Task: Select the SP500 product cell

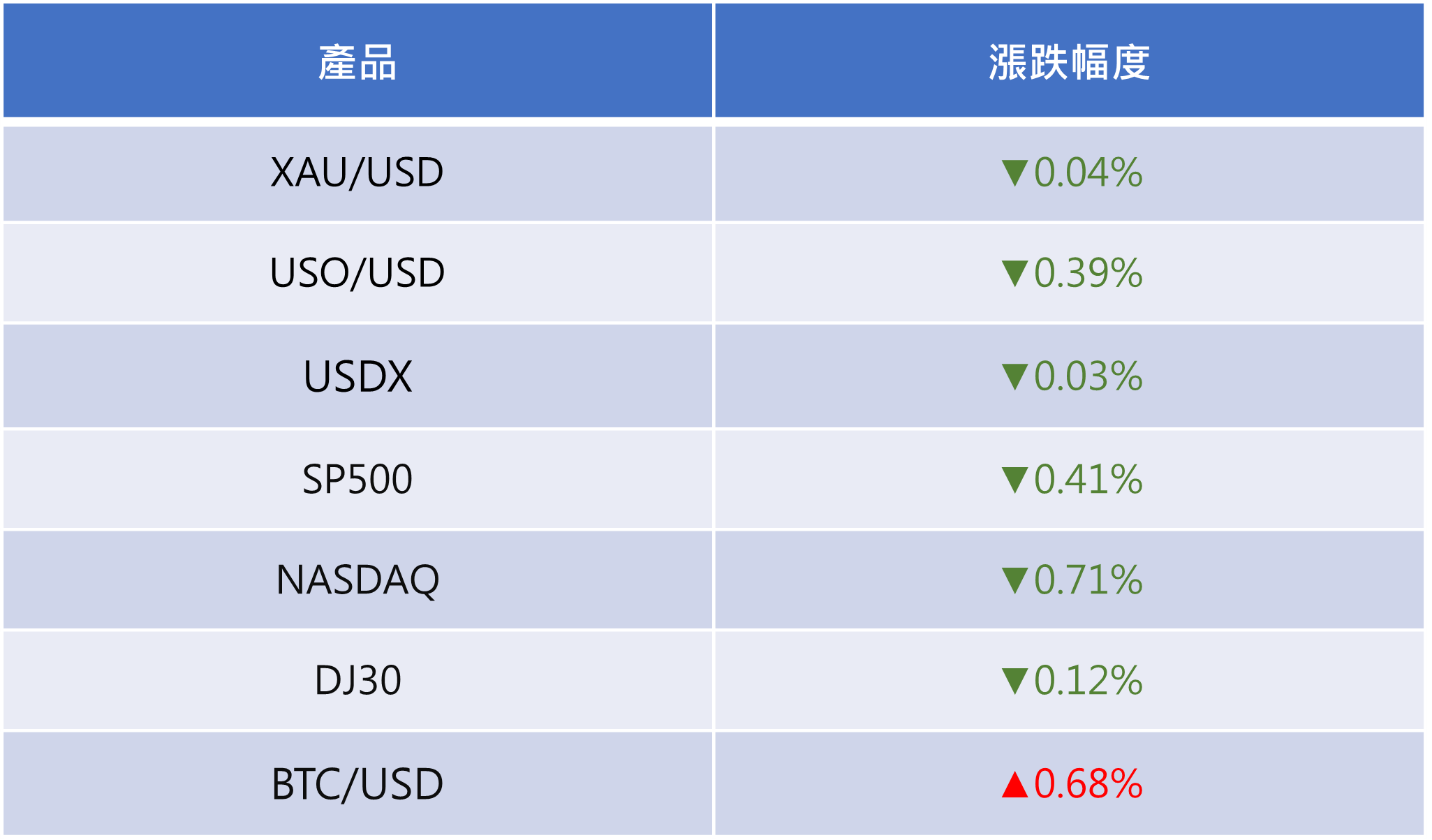Action: tap(357, 479)
